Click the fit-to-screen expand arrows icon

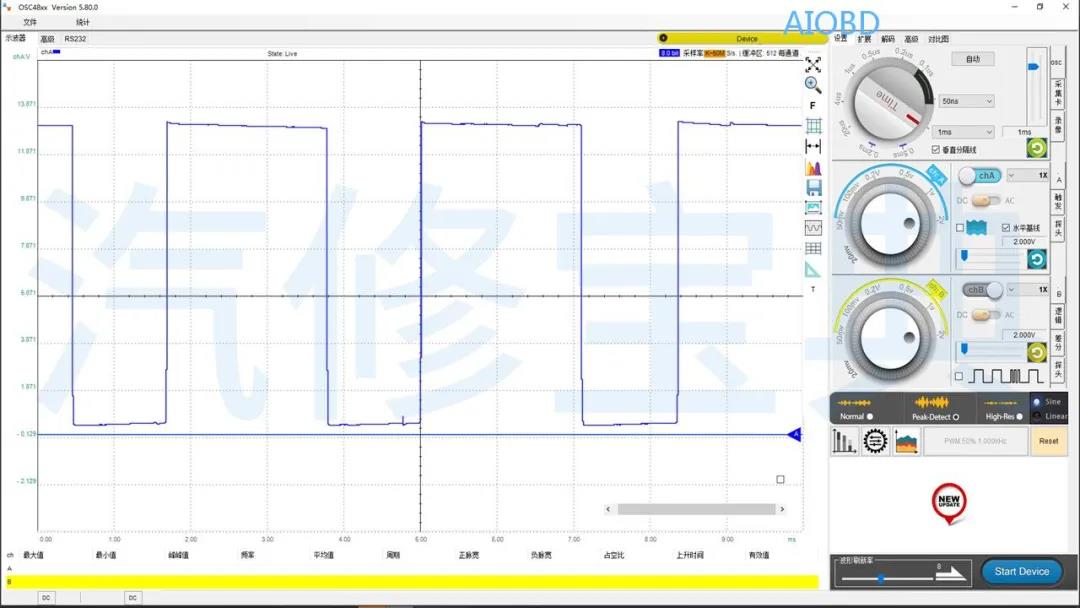(813, 65)
